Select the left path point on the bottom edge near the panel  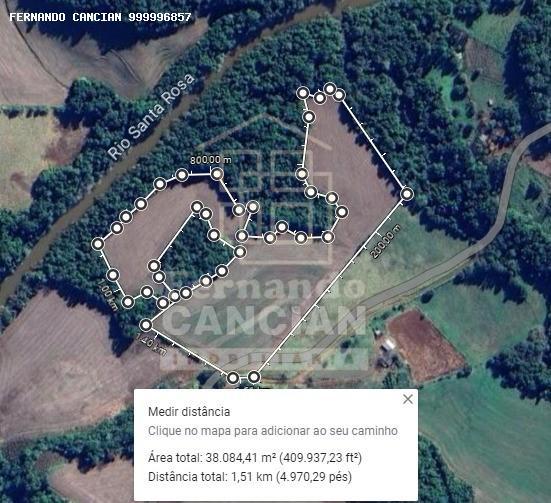coord(232,378)
